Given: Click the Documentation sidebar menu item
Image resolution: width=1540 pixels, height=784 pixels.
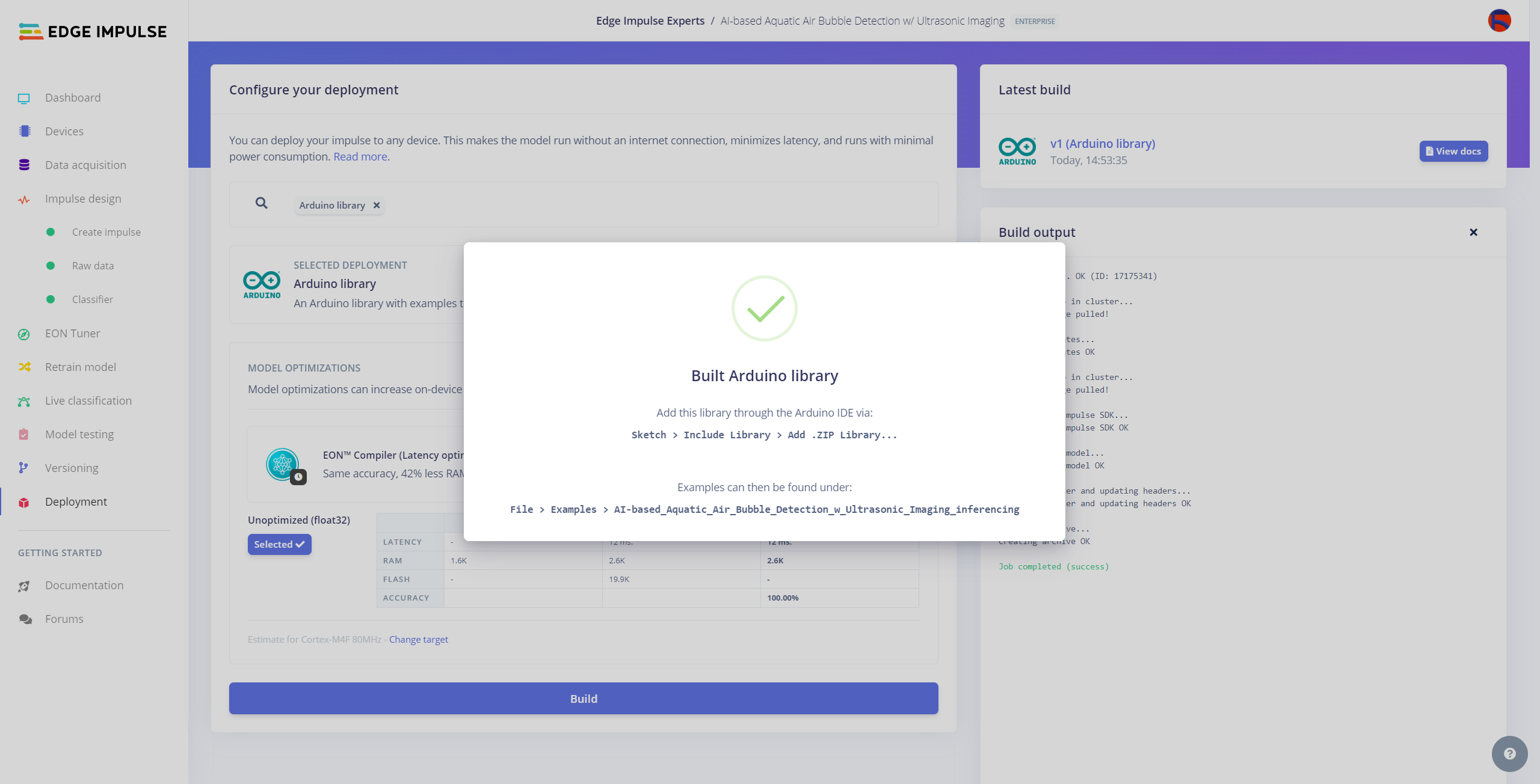Looking at the screenshot, I should point(84,585).
